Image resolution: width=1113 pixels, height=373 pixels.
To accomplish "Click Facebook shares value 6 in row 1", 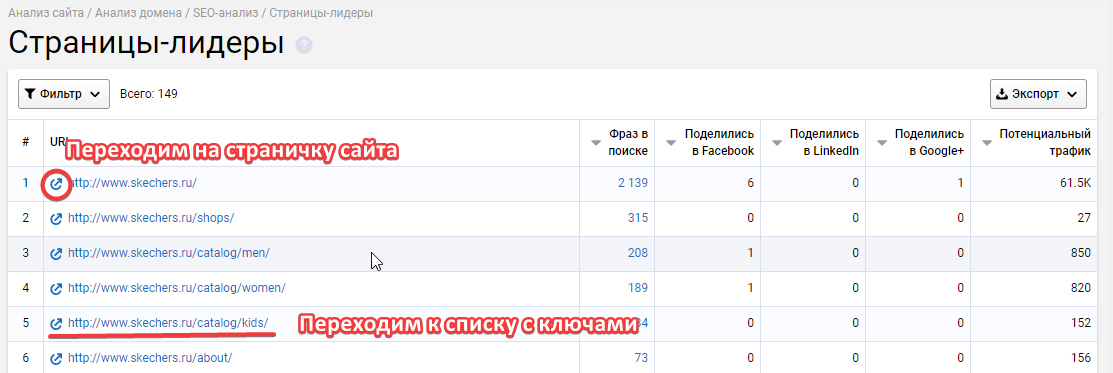I will click(750, 183).
